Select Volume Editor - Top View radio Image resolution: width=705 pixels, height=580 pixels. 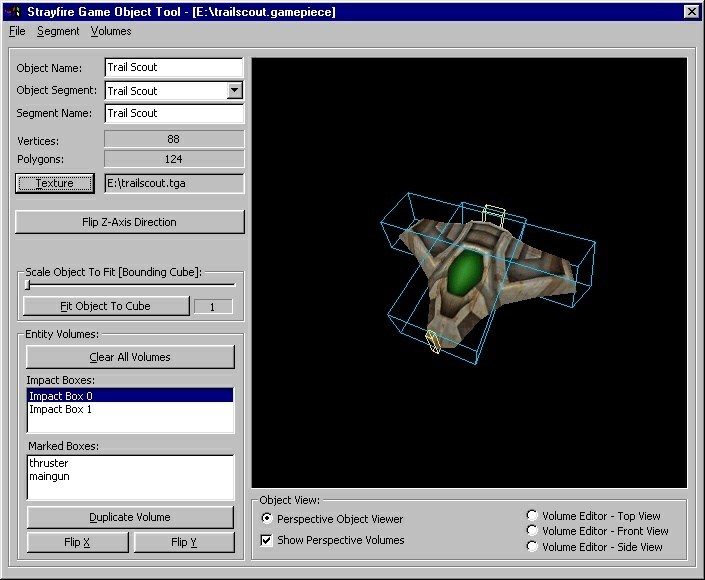click(532, 515)
